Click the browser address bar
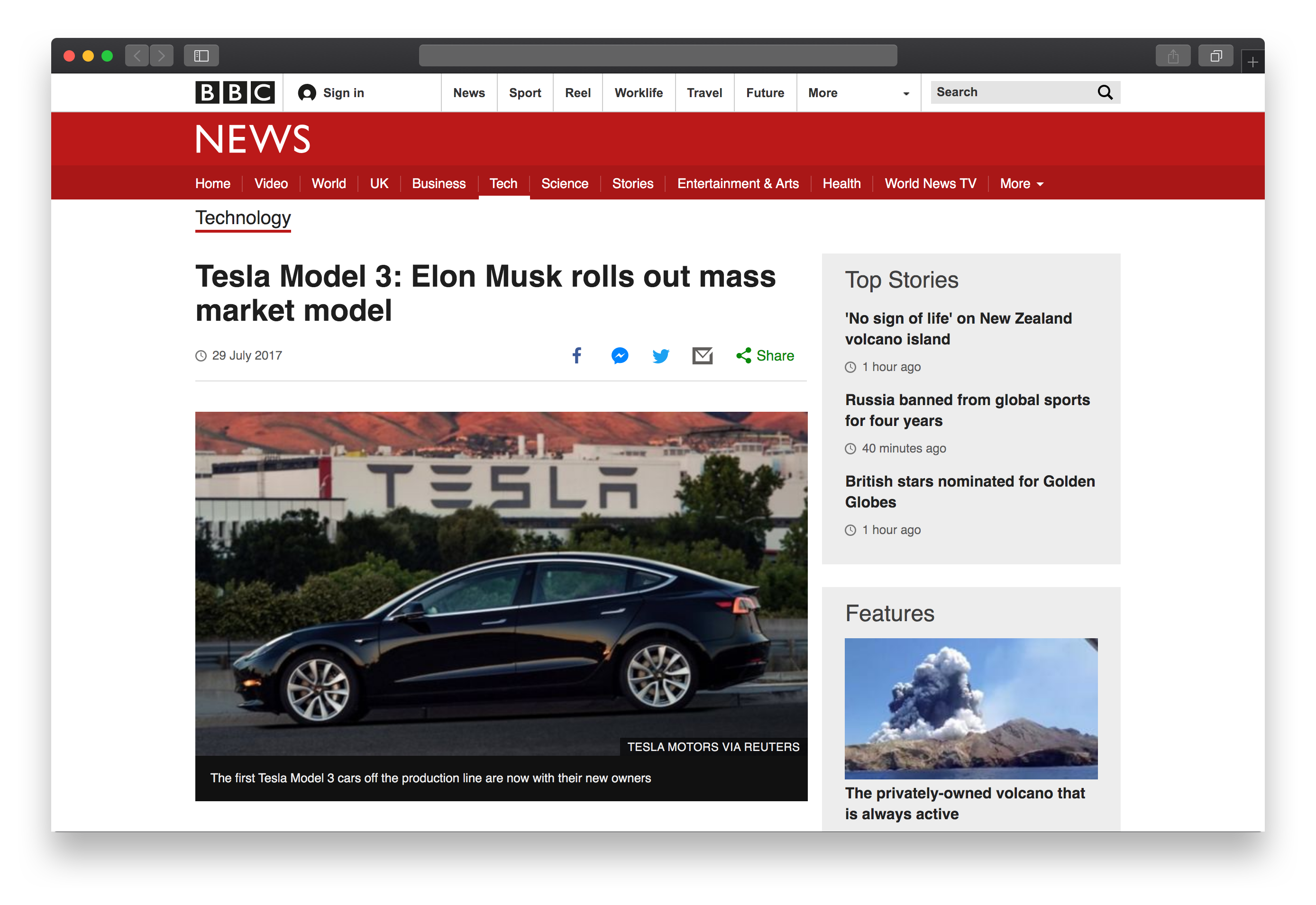This screenshot has height=905, width=1316. [x=658, y=55]
